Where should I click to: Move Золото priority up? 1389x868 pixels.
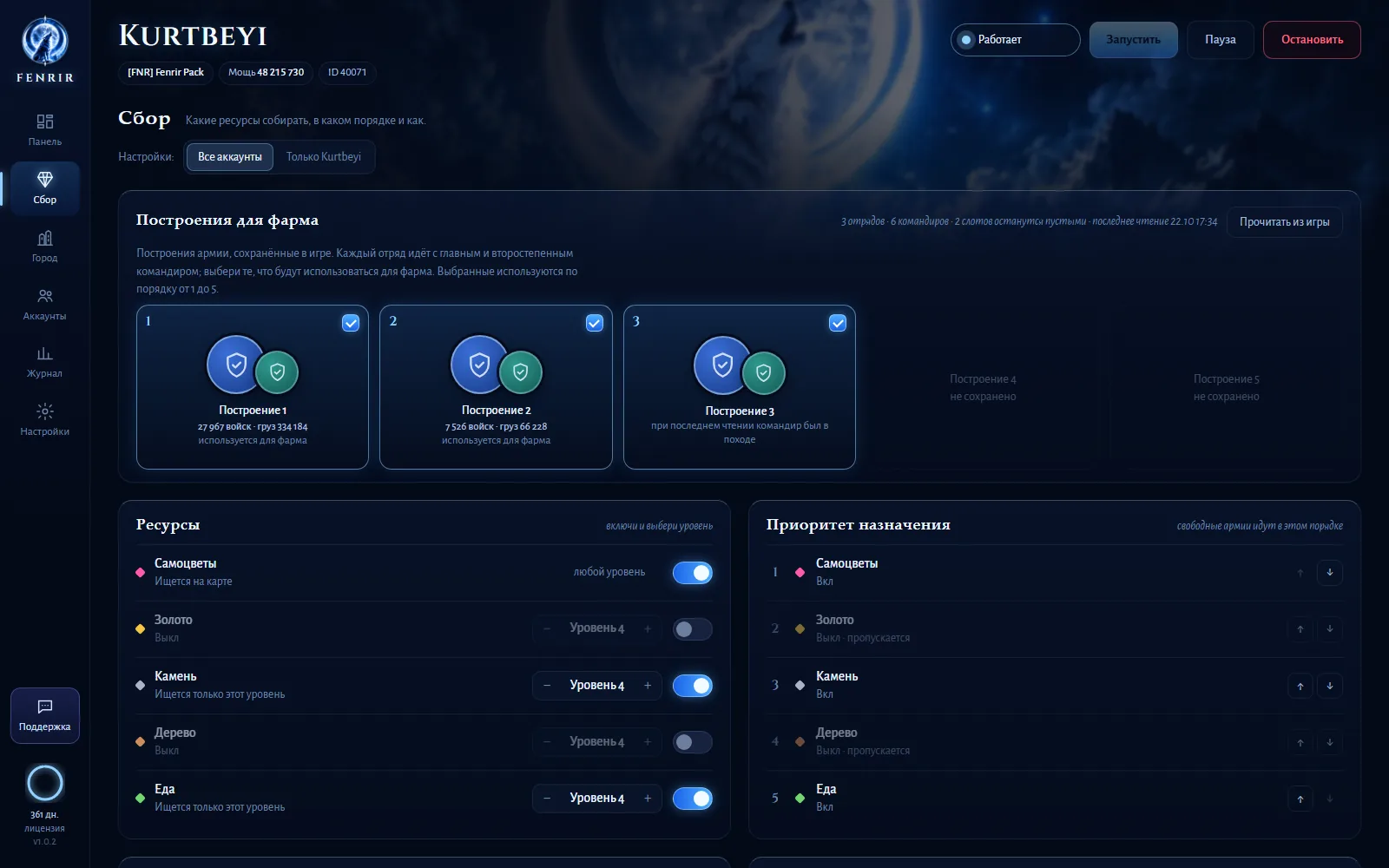(x=1300, y=628)
